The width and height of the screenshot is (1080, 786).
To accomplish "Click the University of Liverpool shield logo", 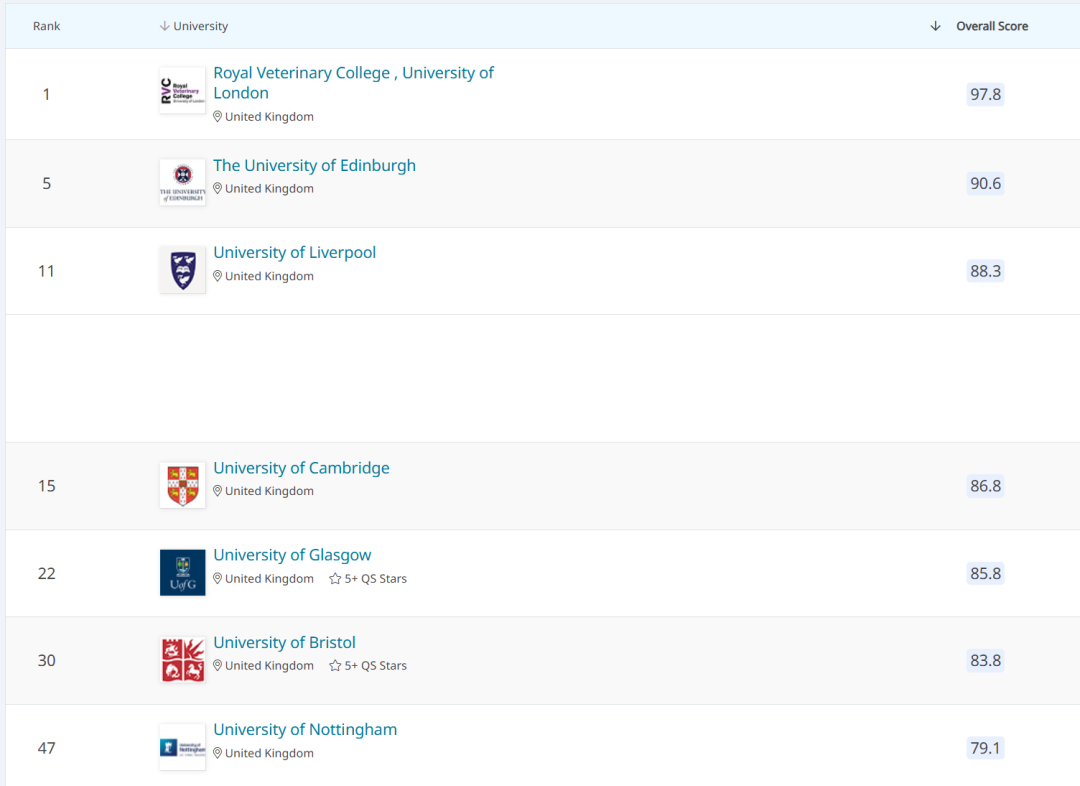I will pyautogui.click(x=182, y=270).
